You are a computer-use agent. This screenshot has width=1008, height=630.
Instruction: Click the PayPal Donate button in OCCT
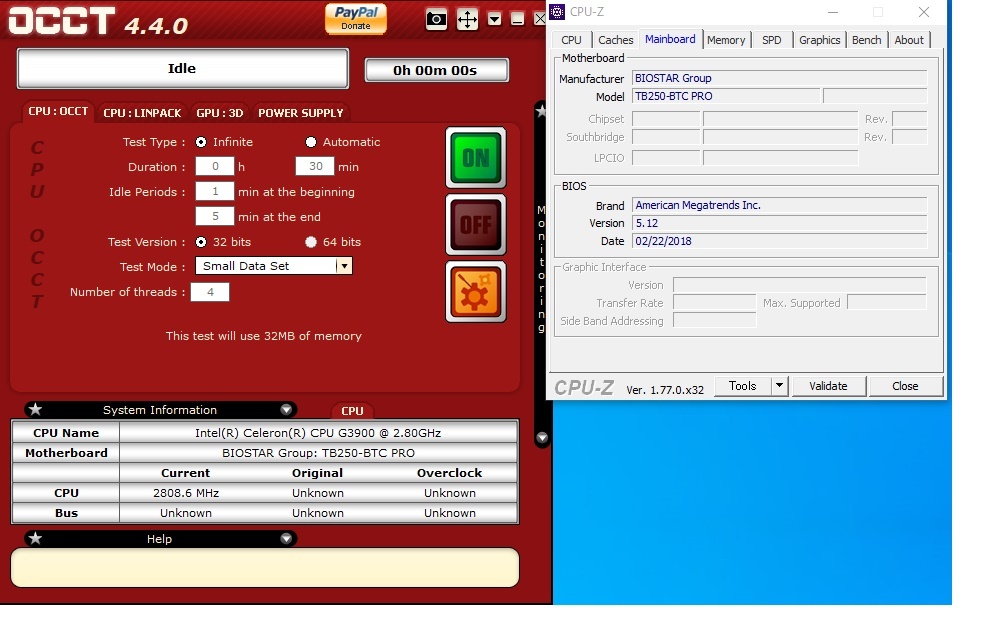[356, 18]
